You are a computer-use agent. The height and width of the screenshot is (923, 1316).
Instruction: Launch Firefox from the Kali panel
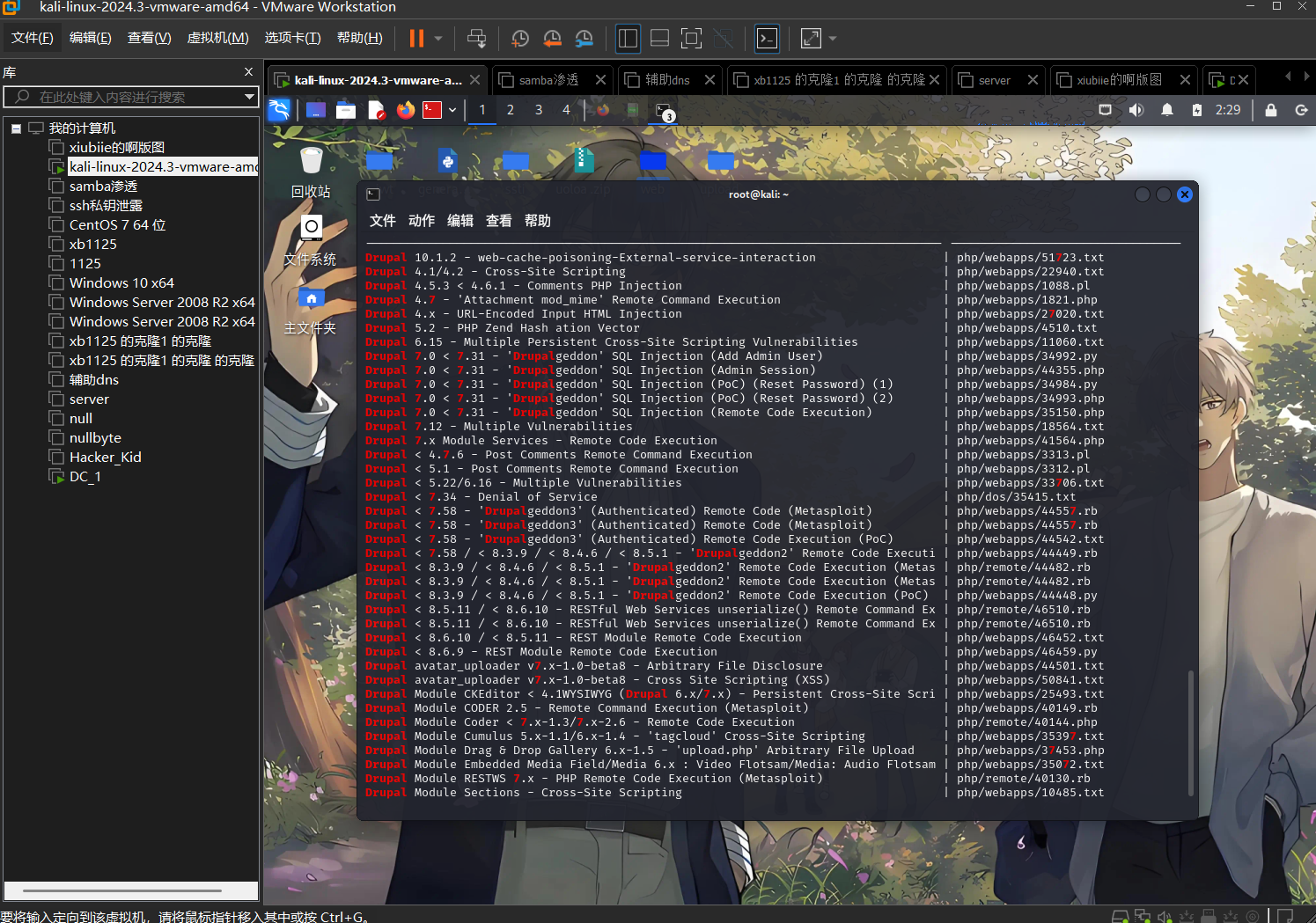[x=405, y=110]
